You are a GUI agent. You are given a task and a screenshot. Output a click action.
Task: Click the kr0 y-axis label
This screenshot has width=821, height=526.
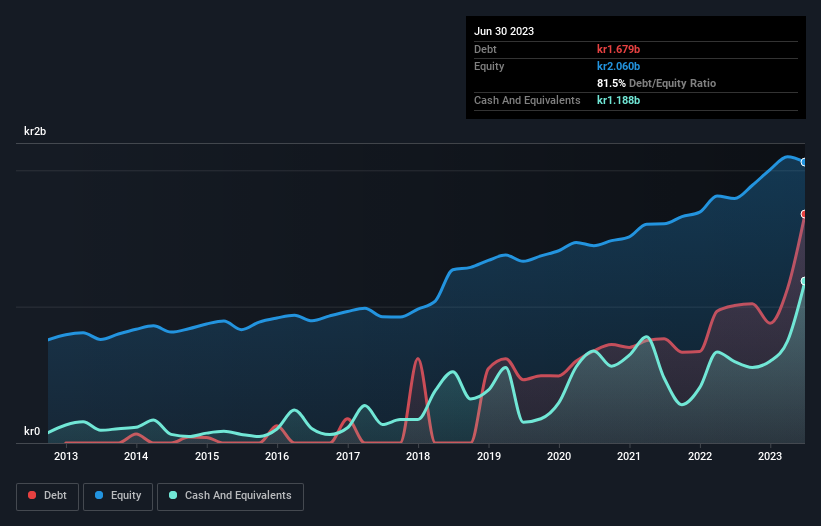point(32,431)
